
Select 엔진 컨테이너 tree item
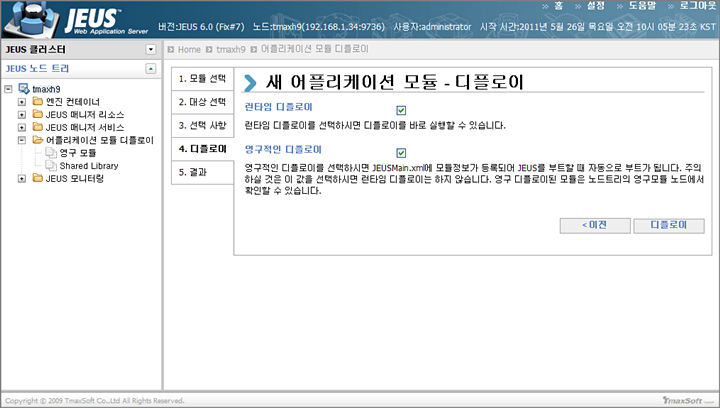(x=73, y=101)
